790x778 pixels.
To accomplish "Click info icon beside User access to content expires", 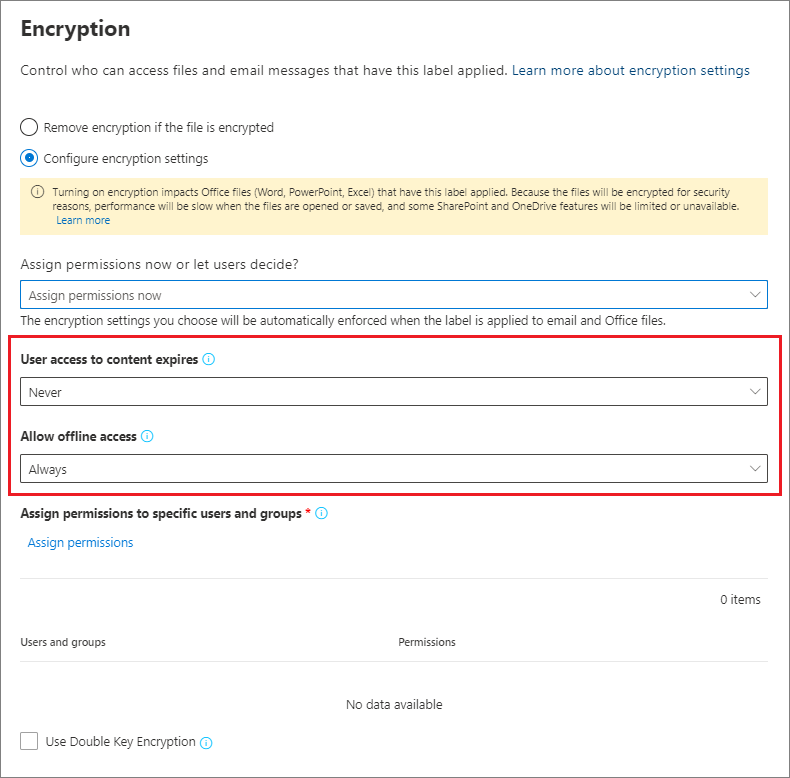I will click(x=208, y=359).
